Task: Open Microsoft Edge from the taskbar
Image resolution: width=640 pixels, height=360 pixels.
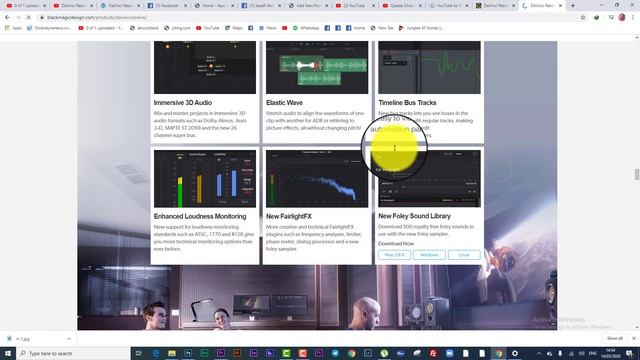Action: point(156,353)
